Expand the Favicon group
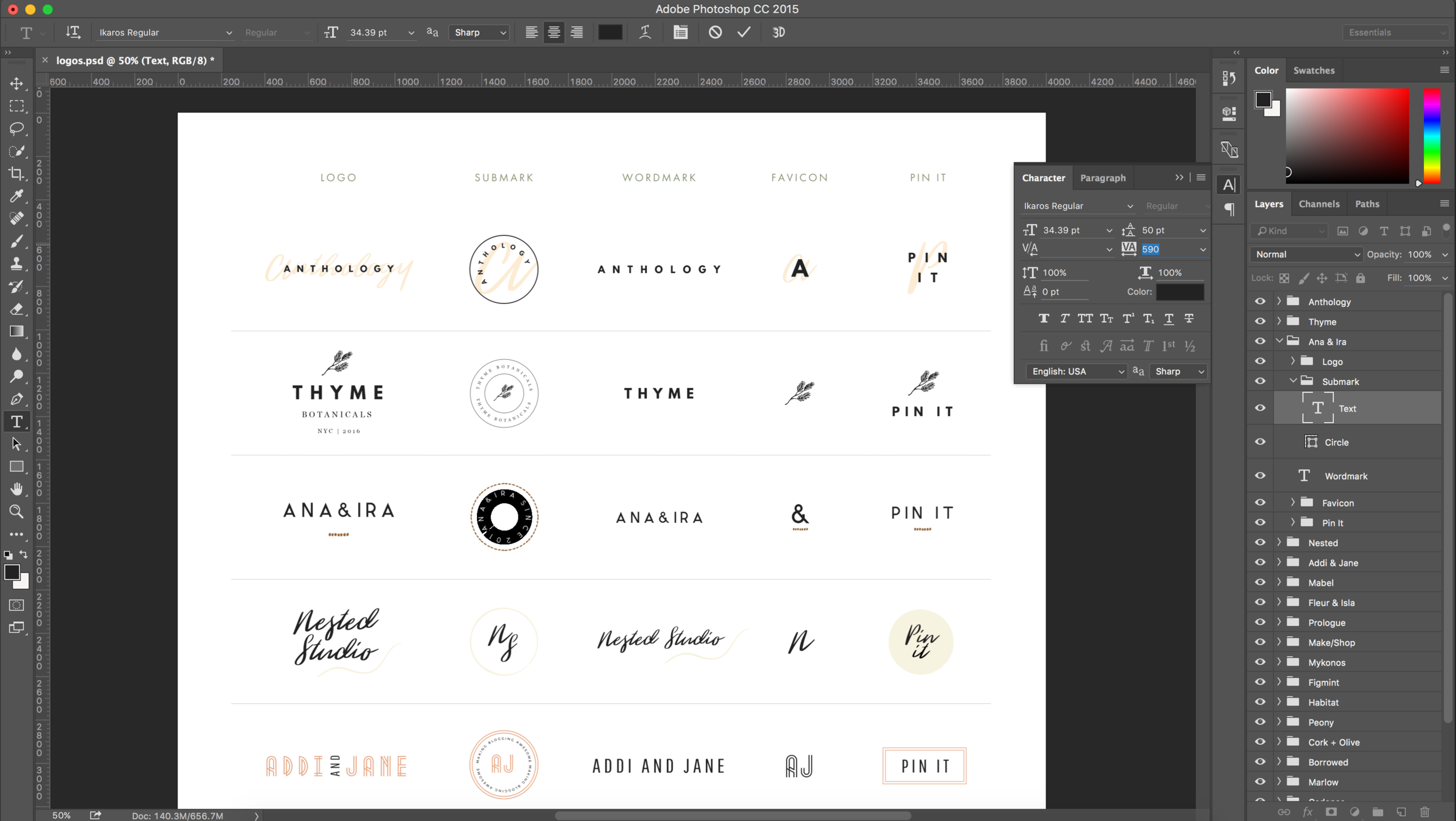This screenshot has height=821, width=1456. [1293, 502]
